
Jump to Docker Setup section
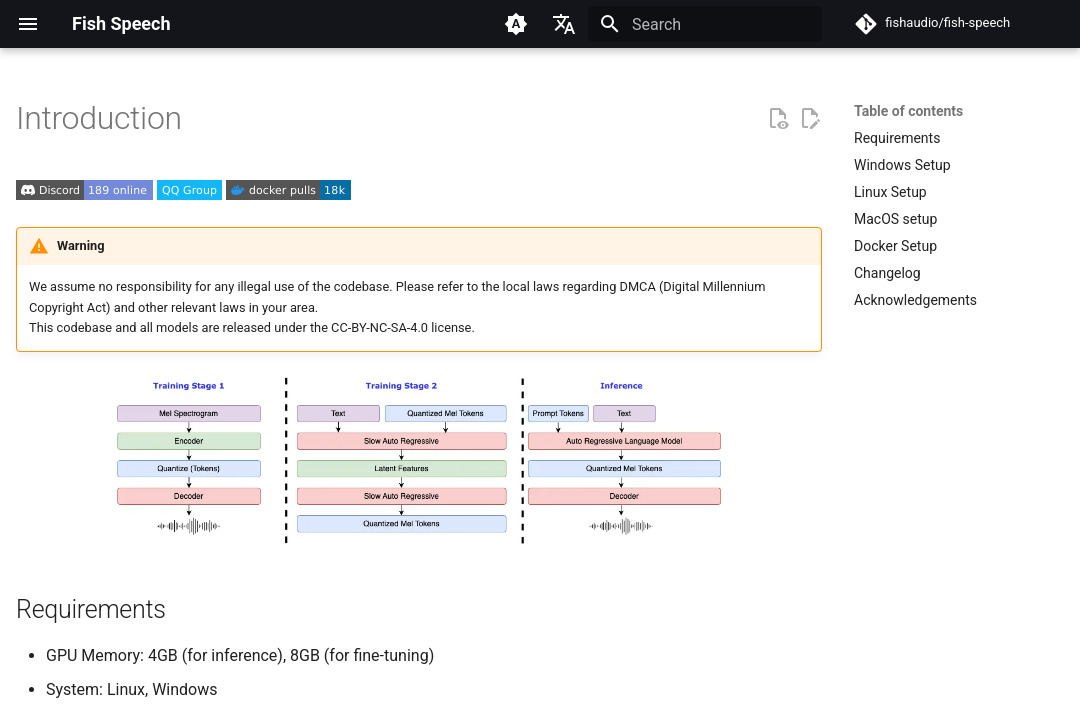895,246
